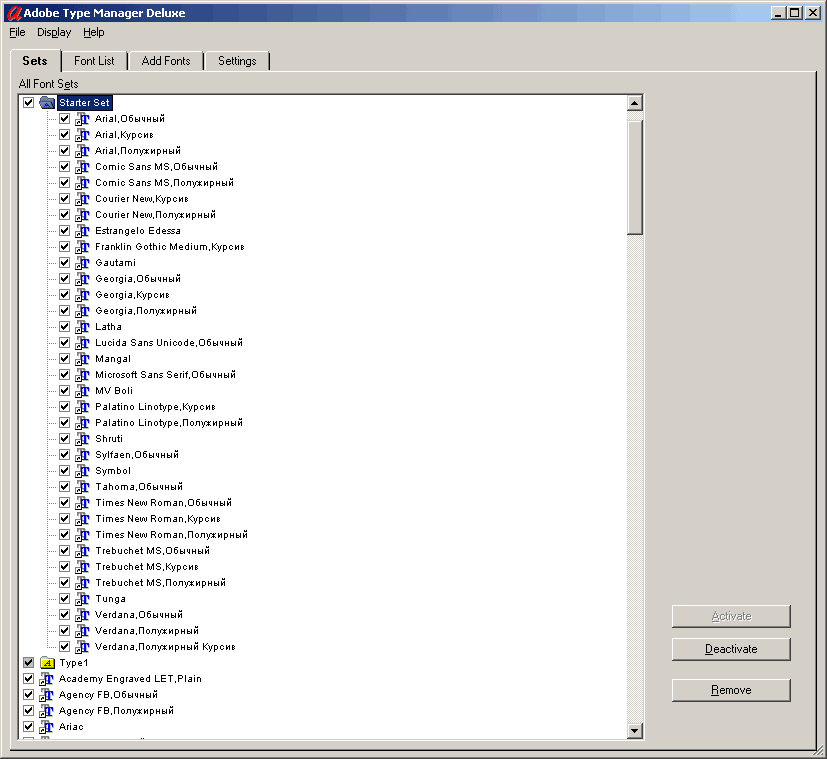Screen dimensions: 827x759
Task: Click the font list scrollbar thumb
Action: [x=634, y=177]
